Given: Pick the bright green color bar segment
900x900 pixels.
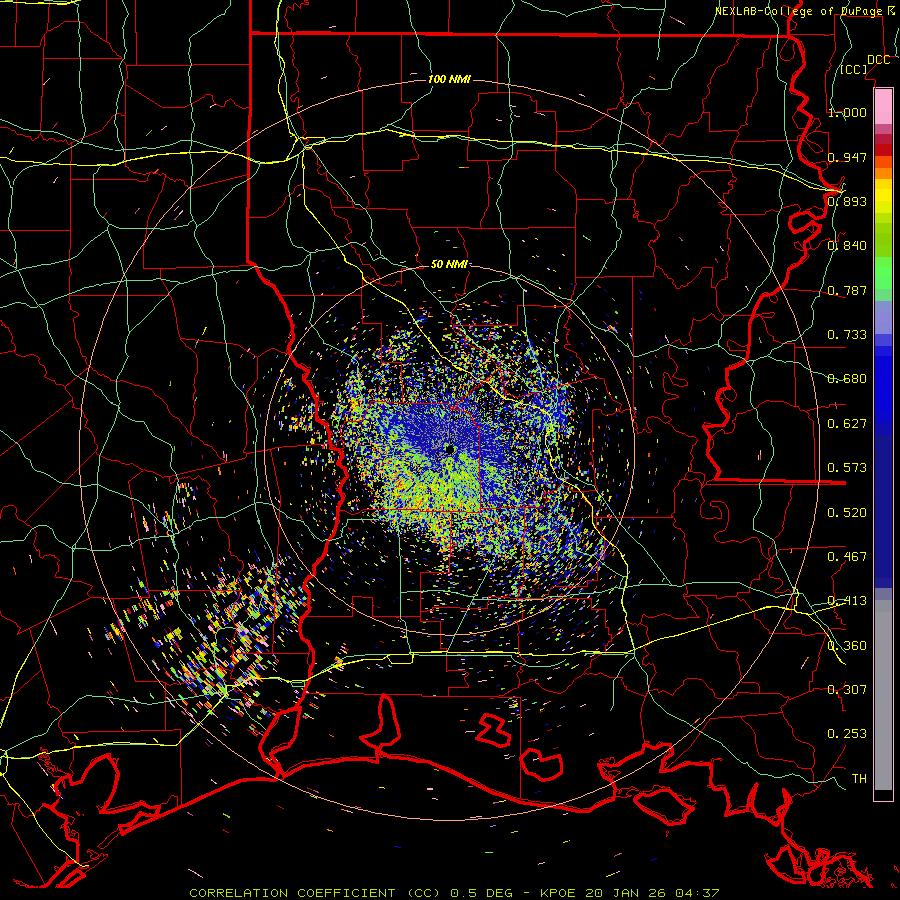Looking at the screenshot, I should [883, 273].
